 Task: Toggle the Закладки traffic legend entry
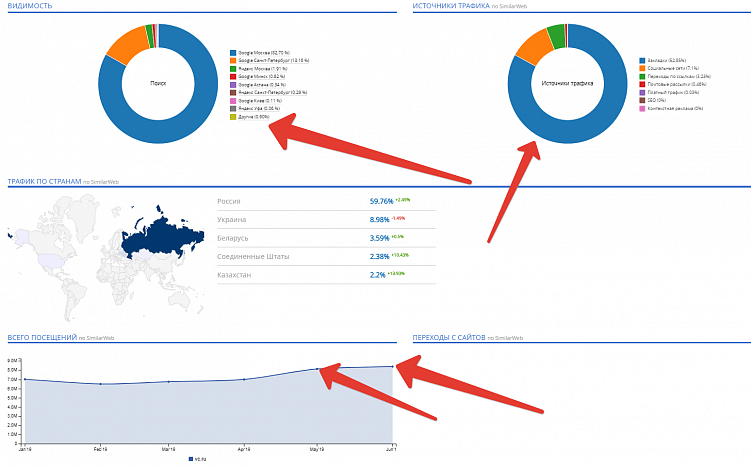(x=663, y=61)
